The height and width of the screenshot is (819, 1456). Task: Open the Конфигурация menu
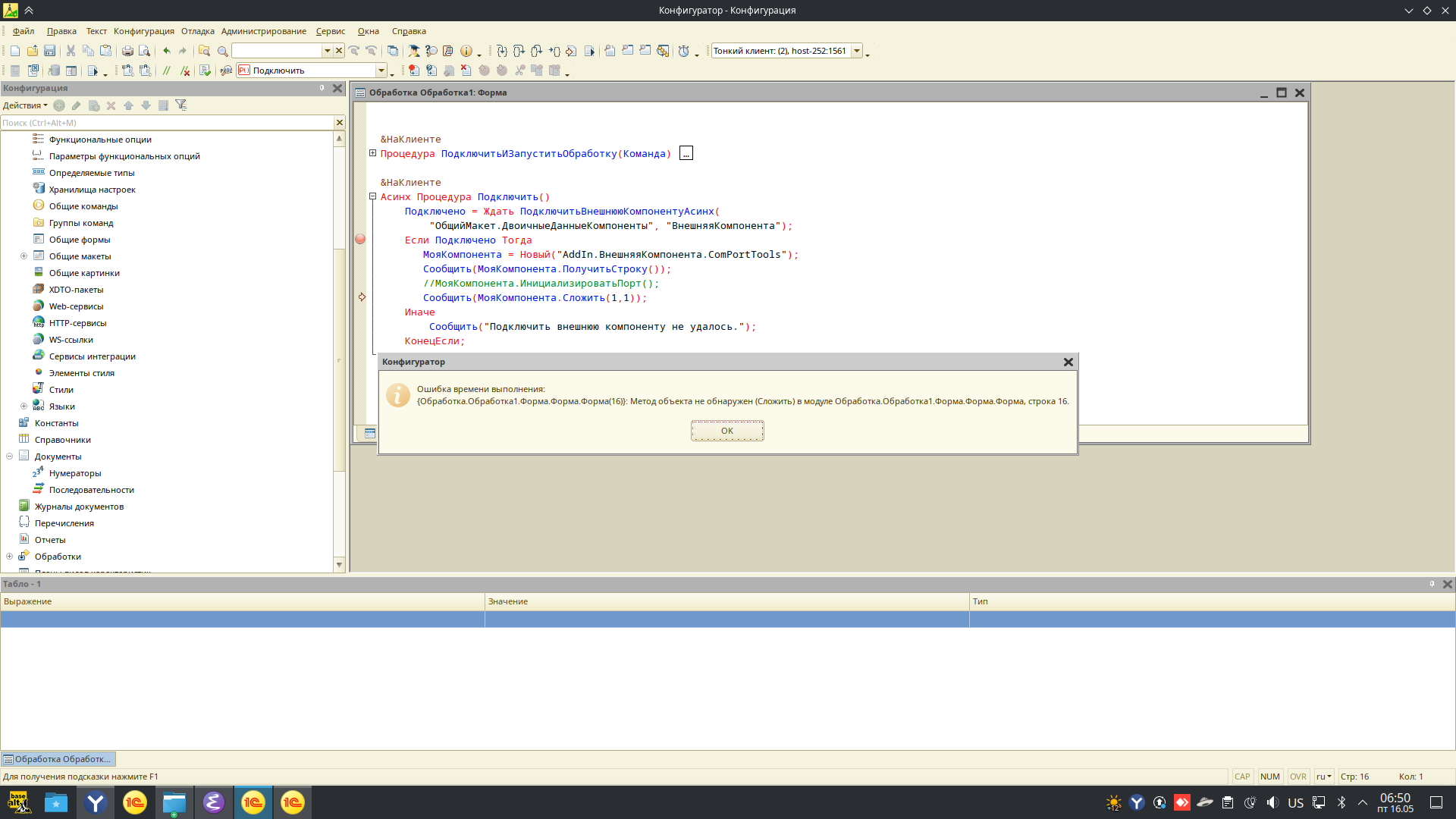144,31
